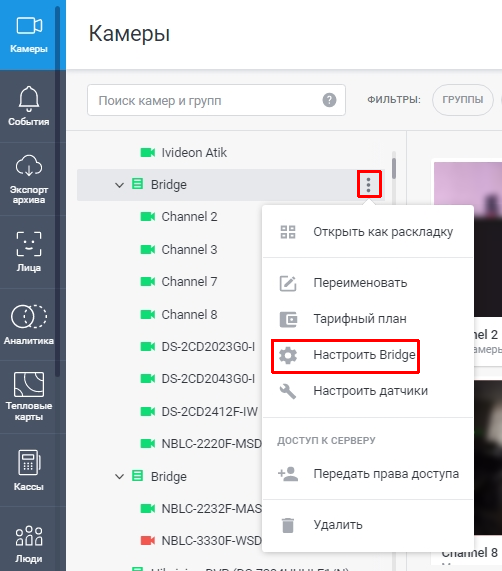Choose Настроить Bridge menu entry
The height and width of the screenshot is (571, 502).
tap(368, 355)
